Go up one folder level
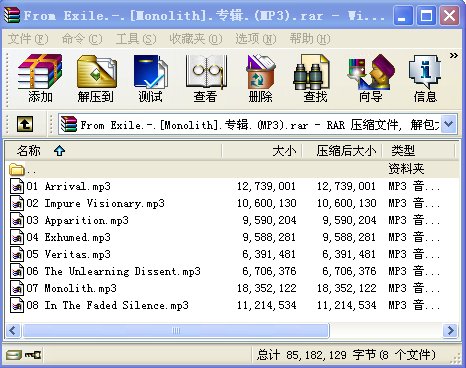Viewport: 466px width, 368px height. pyautogui.click(x=25, y=124)
